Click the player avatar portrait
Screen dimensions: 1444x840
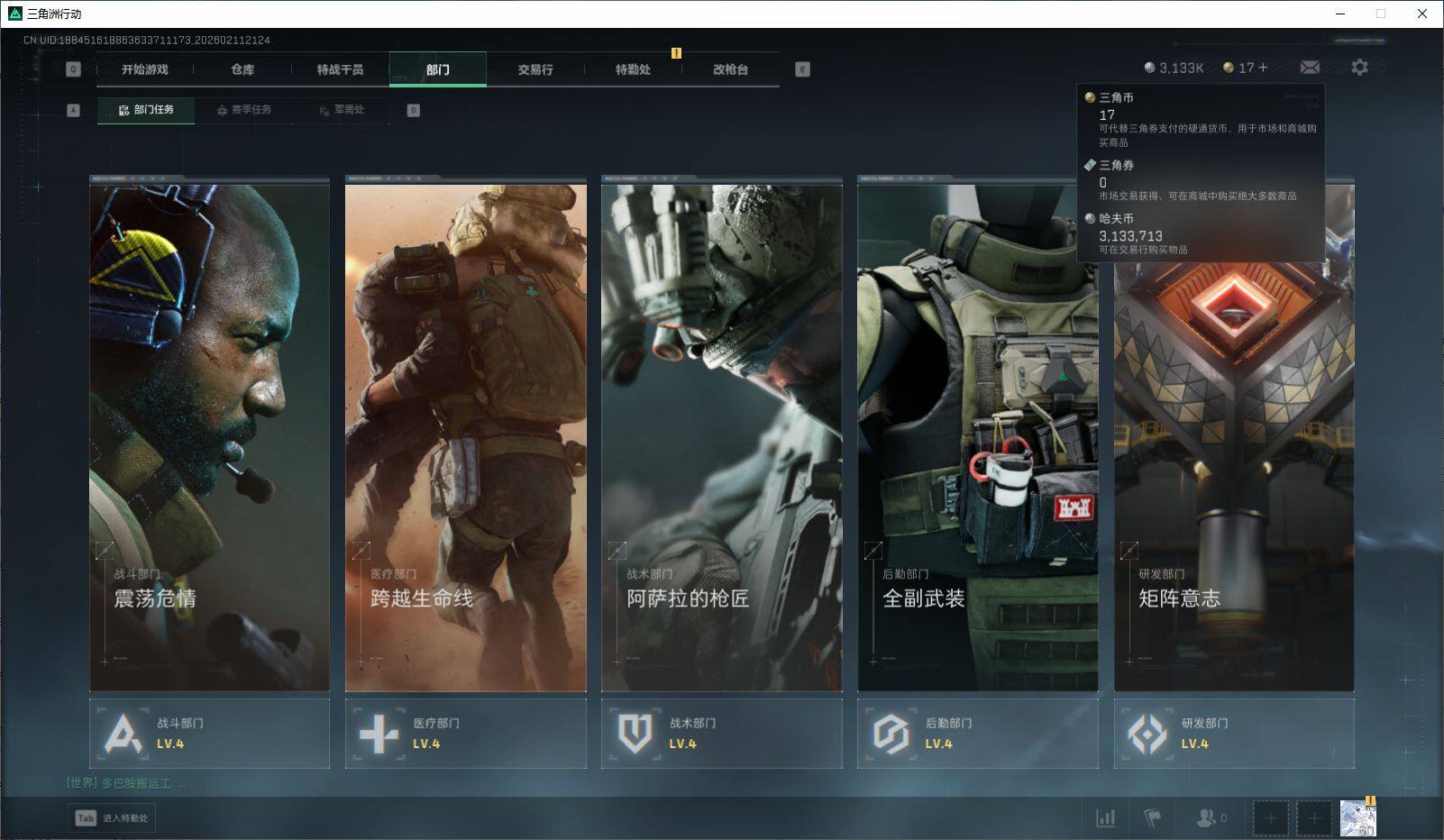(x=1357, y=818)
